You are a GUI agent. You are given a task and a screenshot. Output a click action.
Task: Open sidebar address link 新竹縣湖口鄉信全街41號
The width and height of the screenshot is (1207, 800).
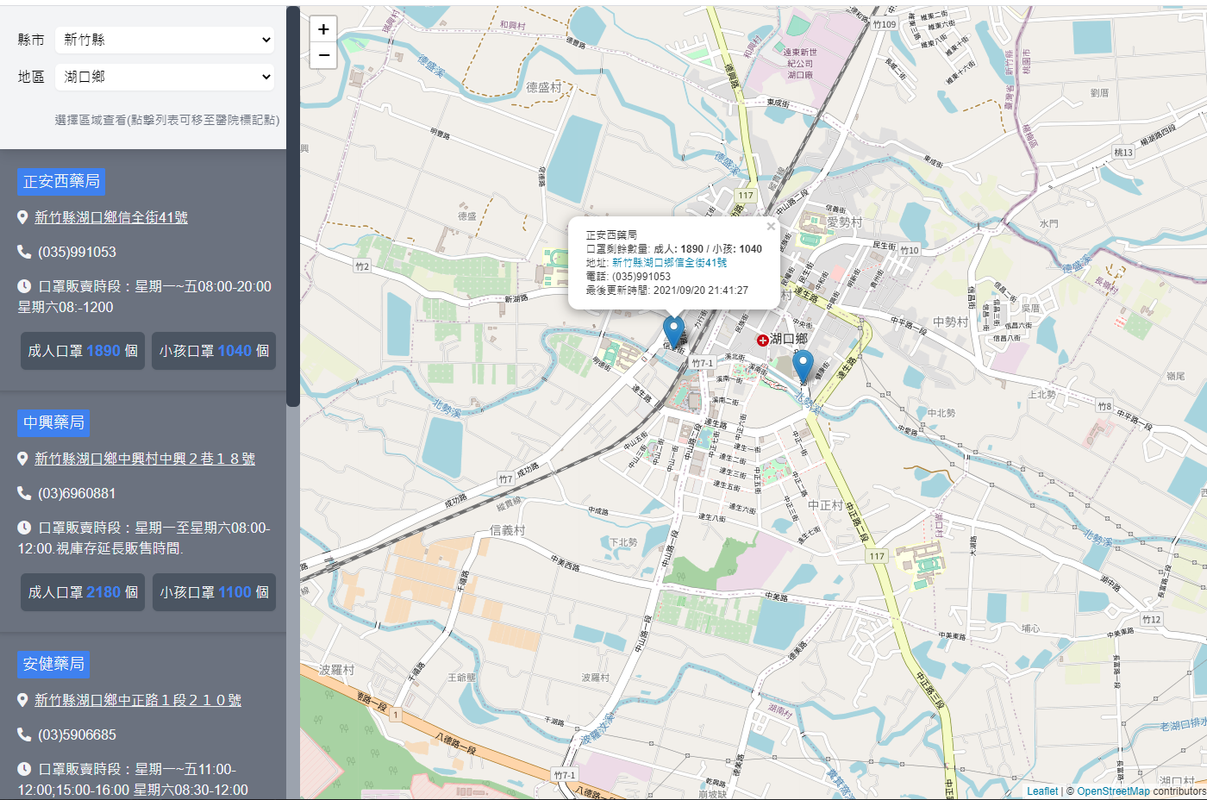(x=111, y=217)
